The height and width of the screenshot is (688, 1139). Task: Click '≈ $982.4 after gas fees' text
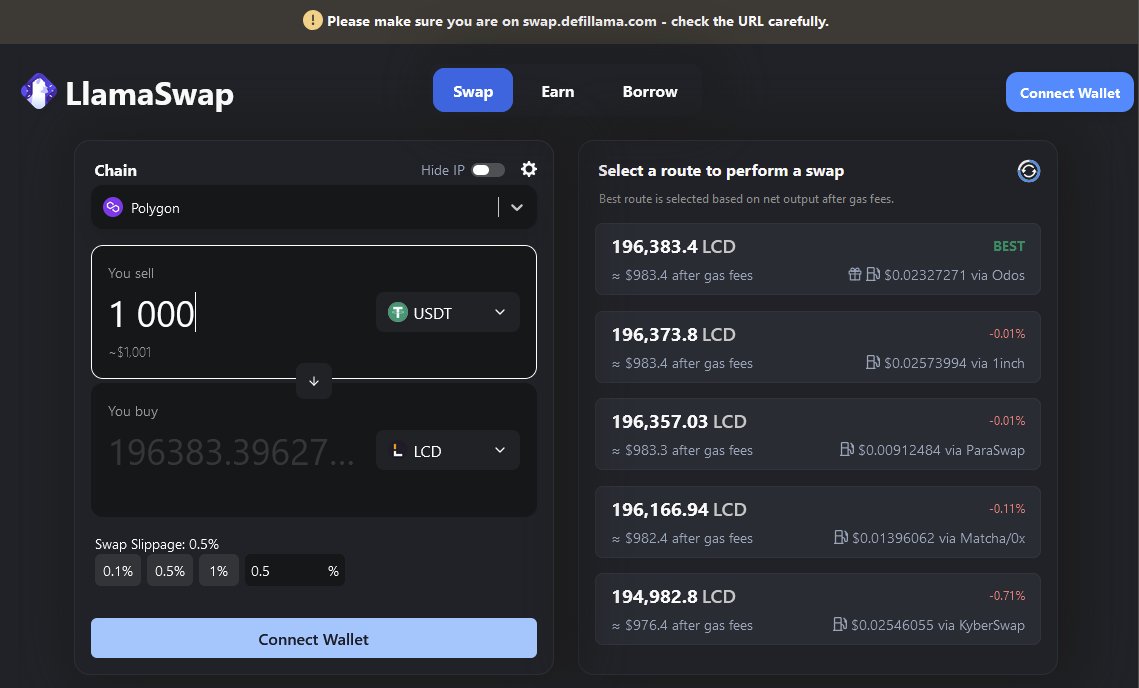pyautogui.click(x=682, y=538)
